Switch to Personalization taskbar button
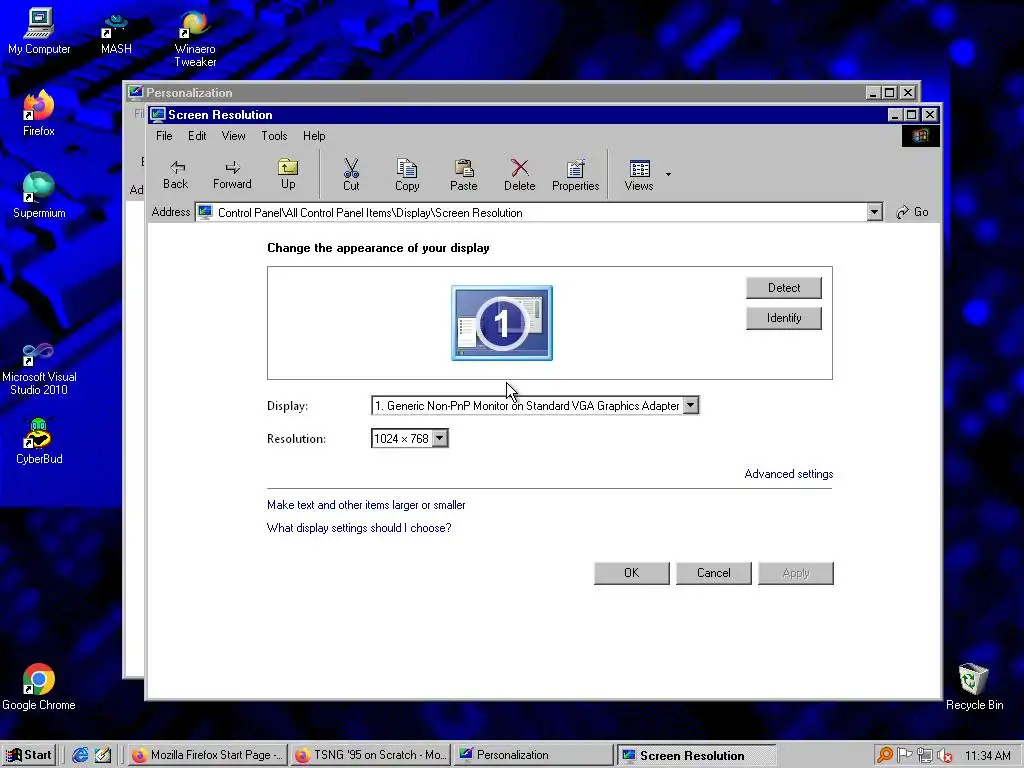1024x768 pixels. [x=534, y=755]
